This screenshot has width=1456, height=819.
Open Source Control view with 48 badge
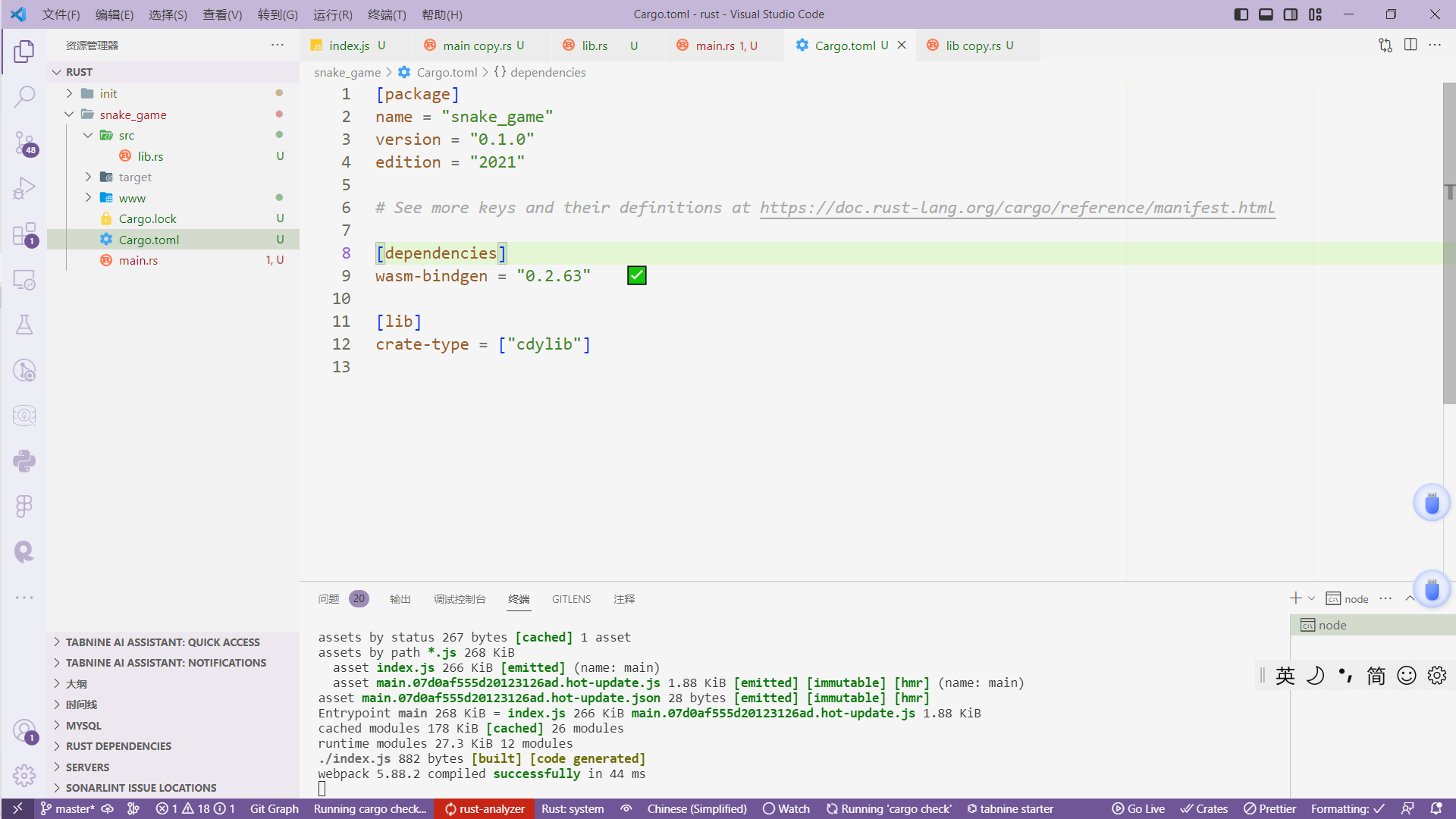(24, 143)
